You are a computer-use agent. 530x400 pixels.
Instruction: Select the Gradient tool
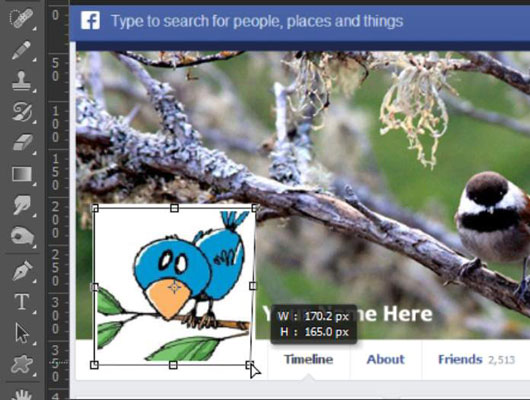click(x=22, y=174)
